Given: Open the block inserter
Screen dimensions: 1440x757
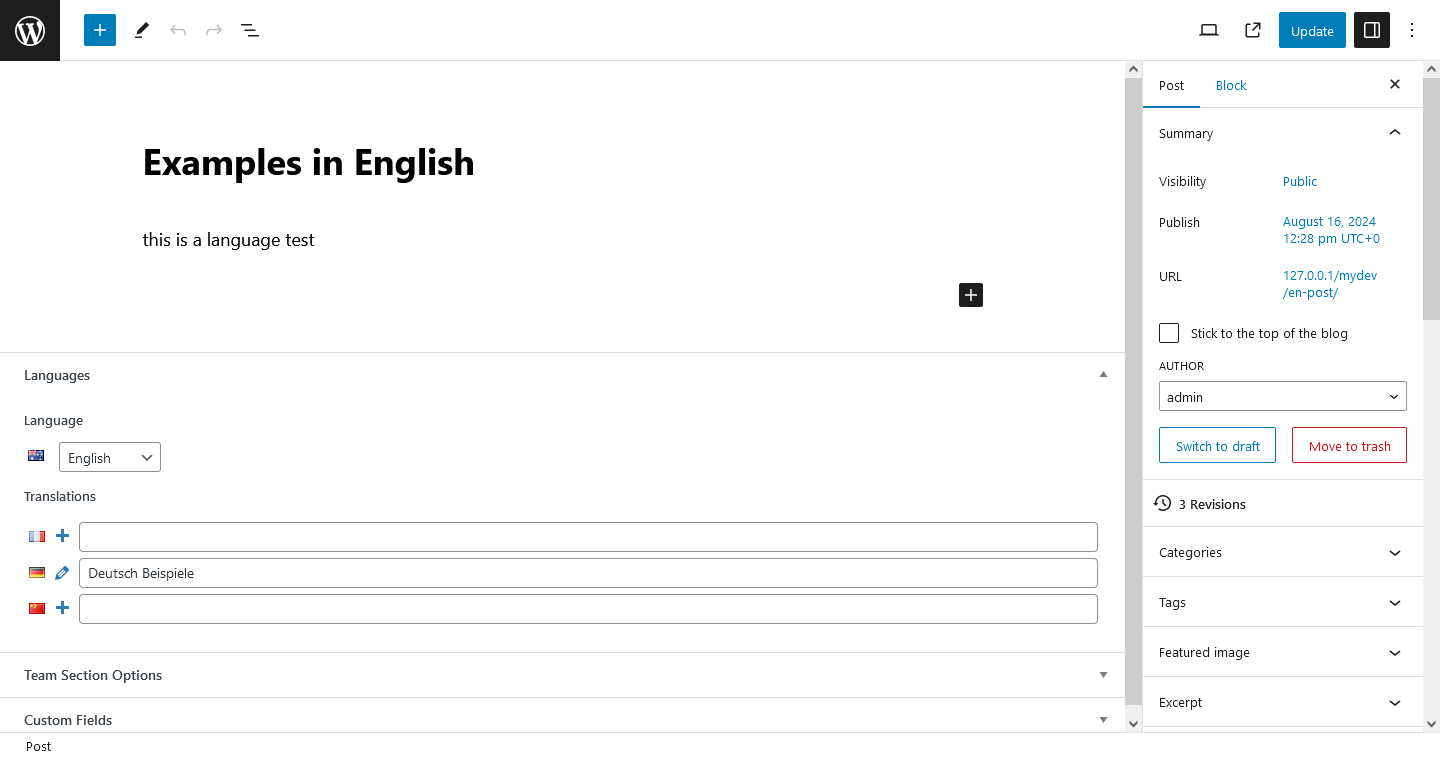Looking at the screenshot, I should (99, 30).
